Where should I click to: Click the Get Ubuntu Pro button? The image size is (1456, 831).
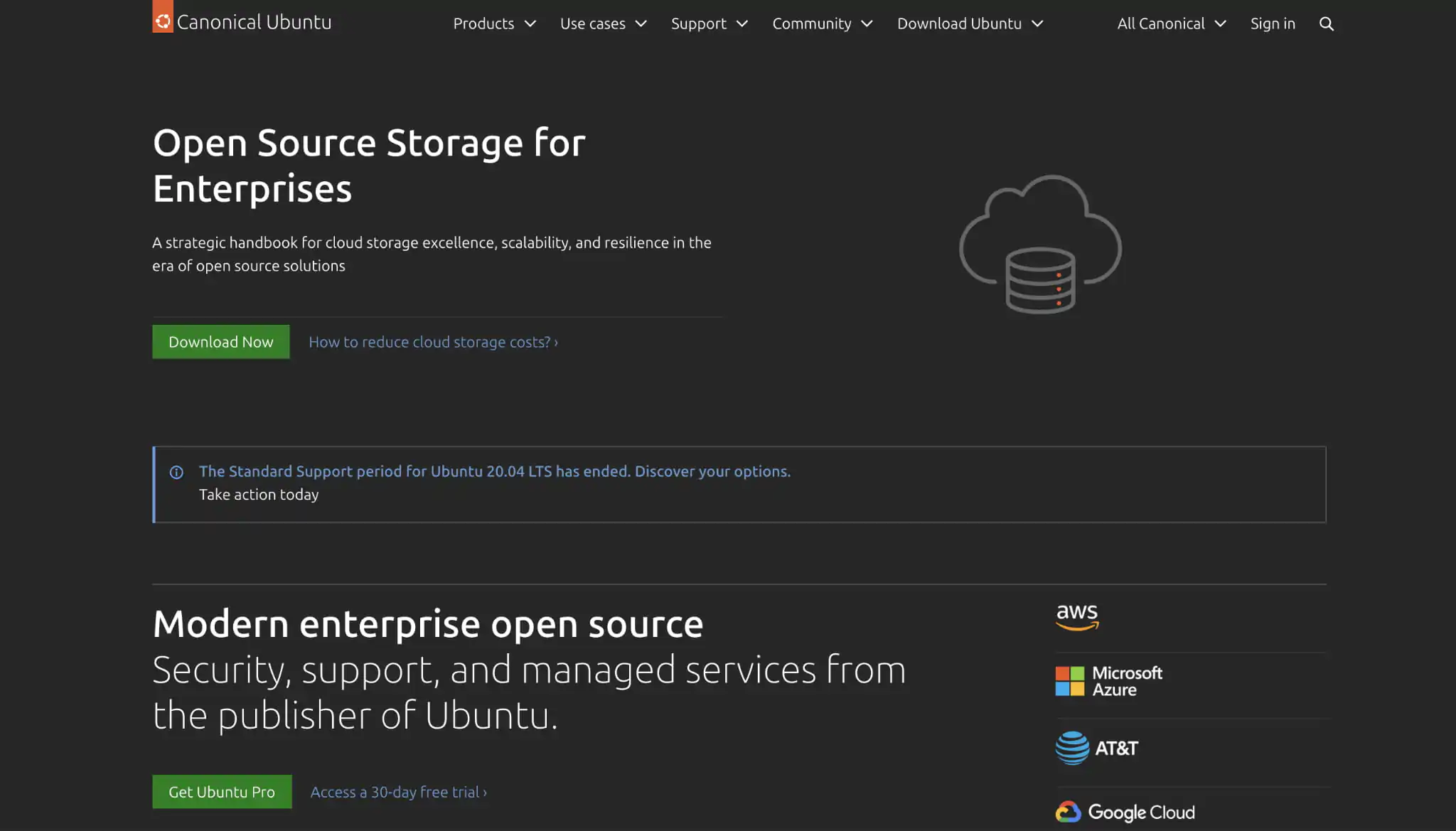(x=222, y=792)
